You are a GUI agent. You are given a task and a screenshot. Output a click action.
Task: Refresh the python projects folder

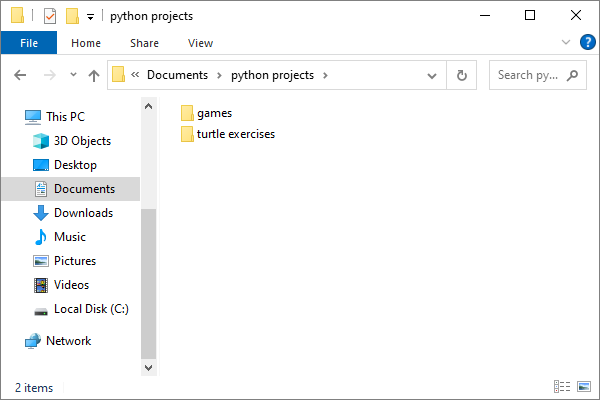(462, 75)
